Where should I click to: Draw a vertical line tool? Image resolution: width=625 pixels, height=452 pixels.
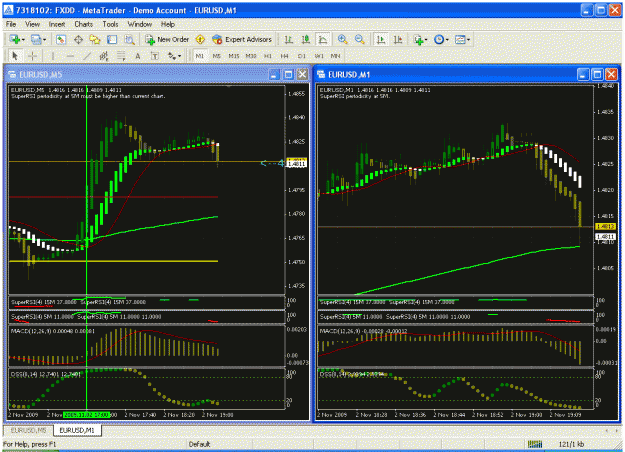pyautogui.click(x=53, y=56)
